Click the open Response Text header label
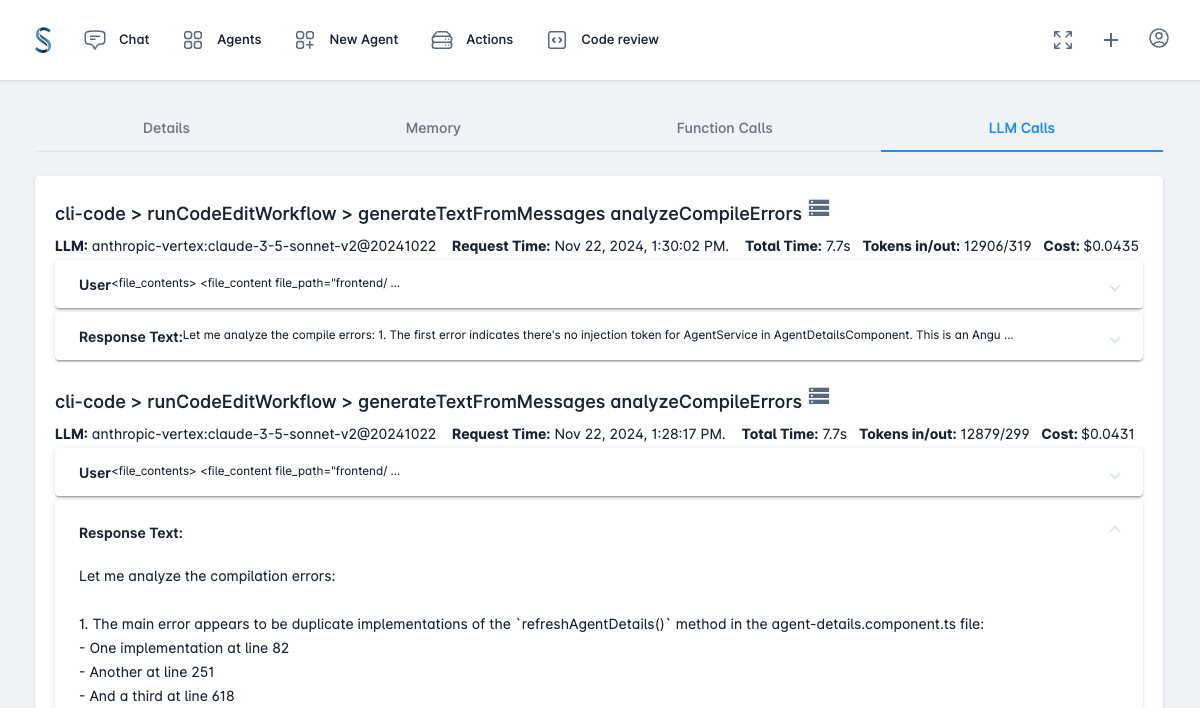 coord(131,533)
